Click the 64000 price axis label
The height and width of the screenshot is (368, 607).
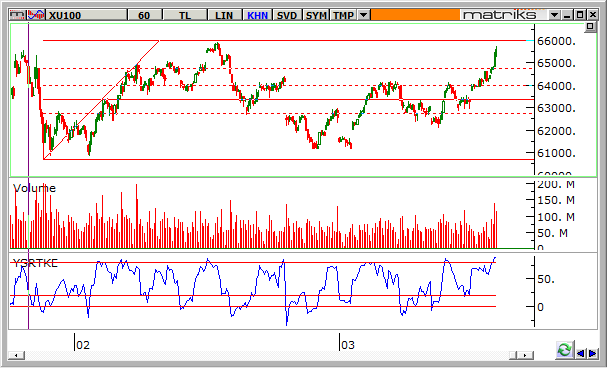(556, 86)
